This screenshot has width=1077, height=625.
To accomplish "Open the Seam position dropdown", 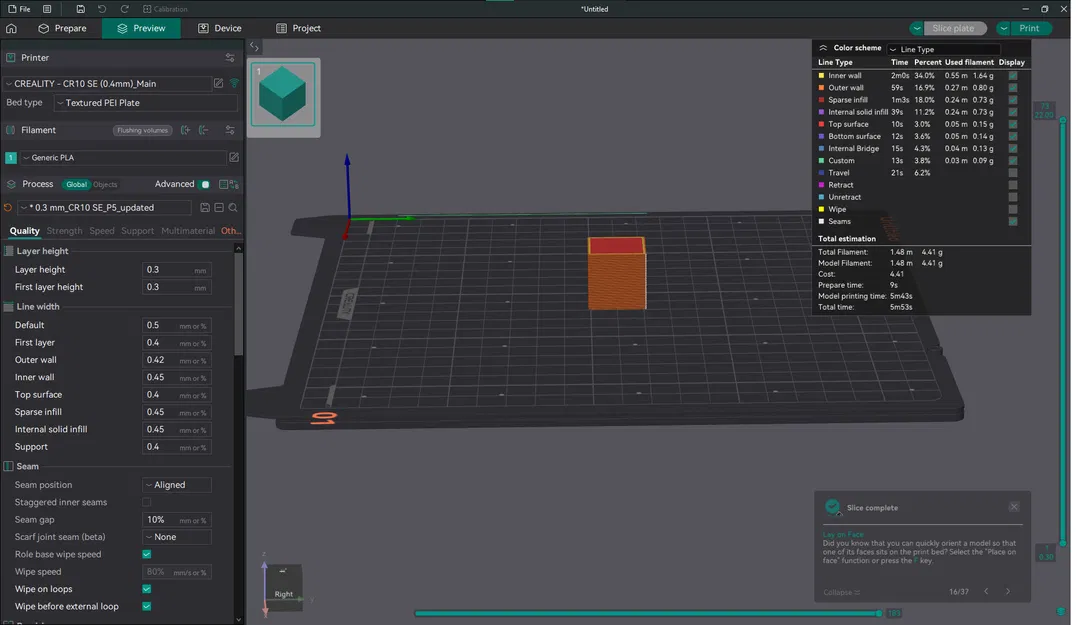I will (x=176, y=485).
